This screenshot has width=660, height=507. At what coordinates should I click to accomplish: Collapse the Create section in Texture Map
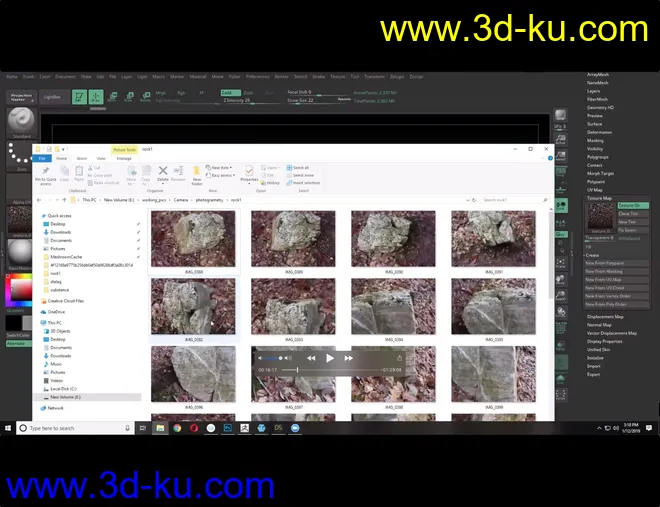592,255
